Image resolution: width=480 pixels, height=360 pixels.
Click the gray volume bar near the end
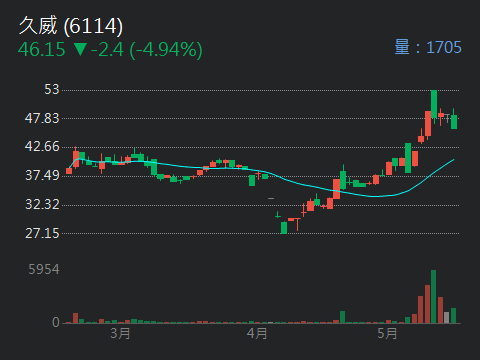point(447,318)
